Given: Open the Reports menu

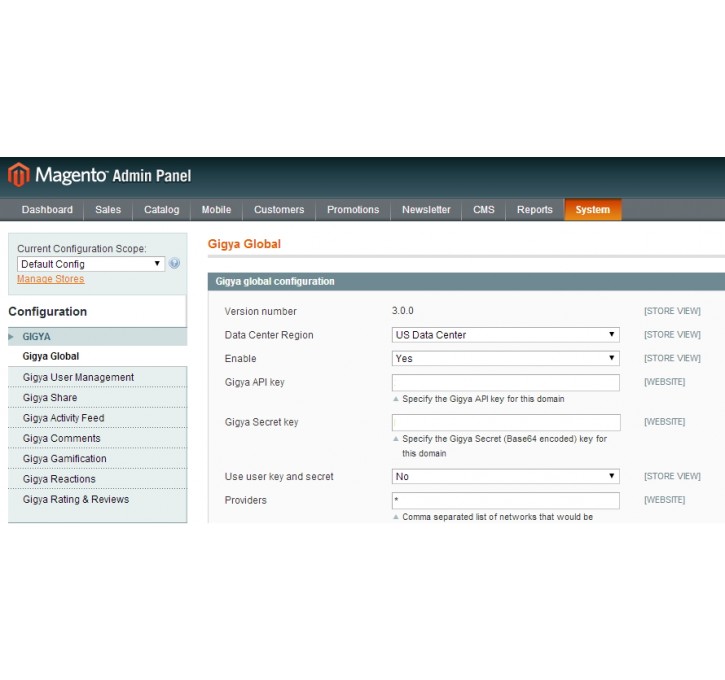Looking at the screenshot, I should (535, 210).
